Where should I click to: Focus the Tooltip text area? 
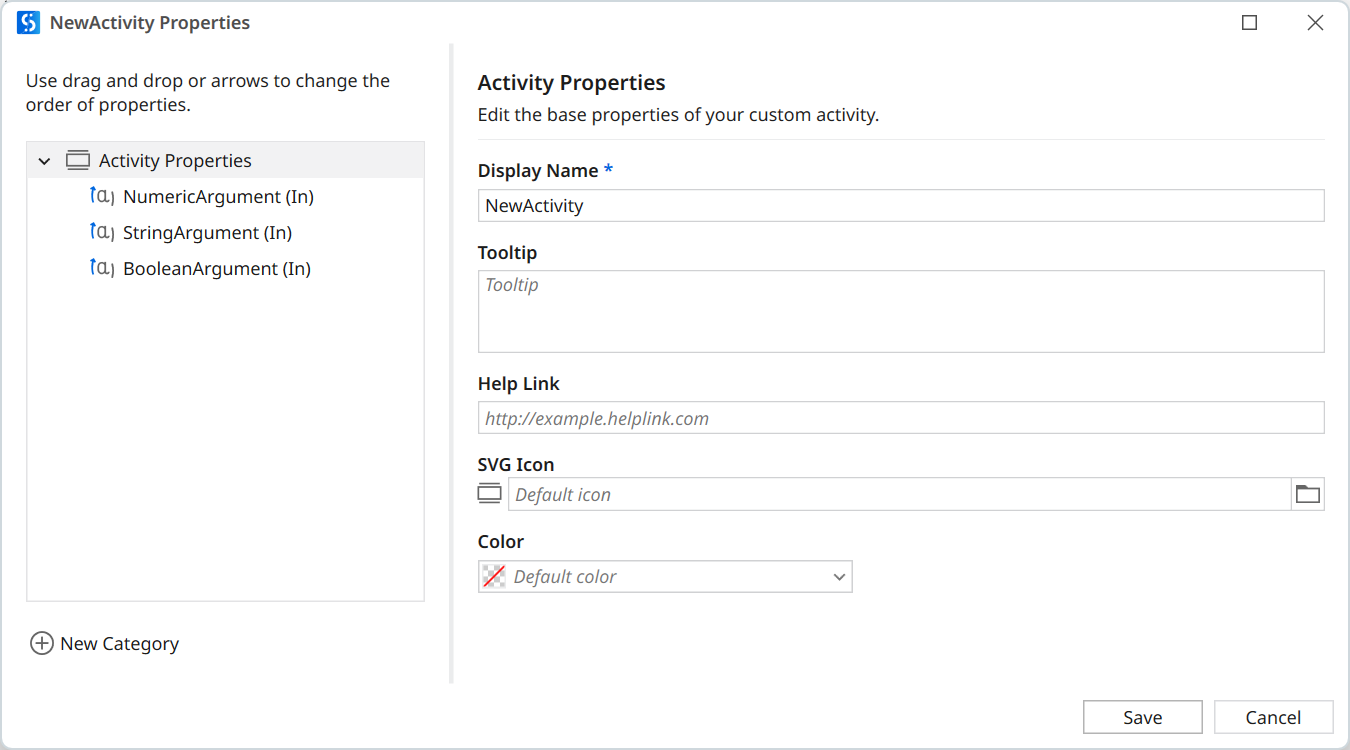click(900, 311)
